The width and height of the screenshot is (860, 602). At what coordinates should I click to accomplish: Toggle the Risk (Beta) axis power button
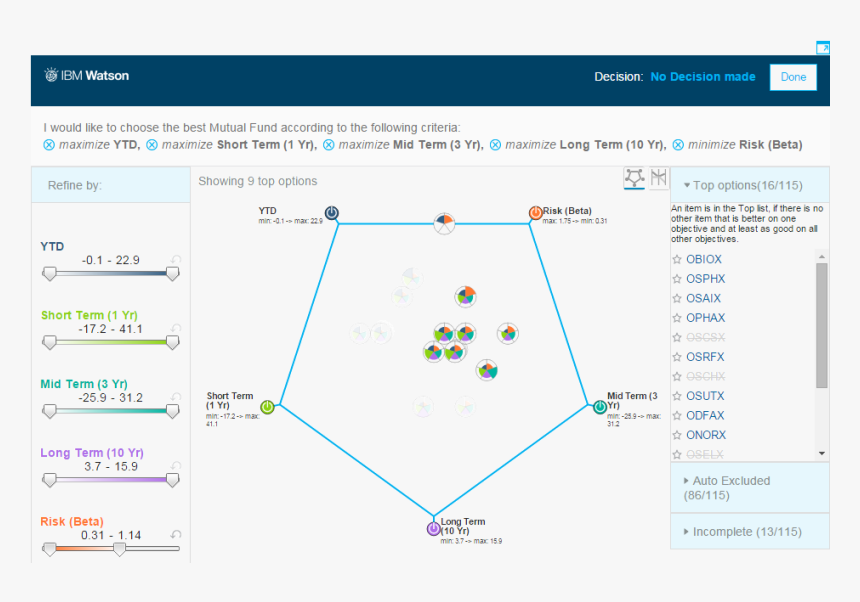[535, 213]
